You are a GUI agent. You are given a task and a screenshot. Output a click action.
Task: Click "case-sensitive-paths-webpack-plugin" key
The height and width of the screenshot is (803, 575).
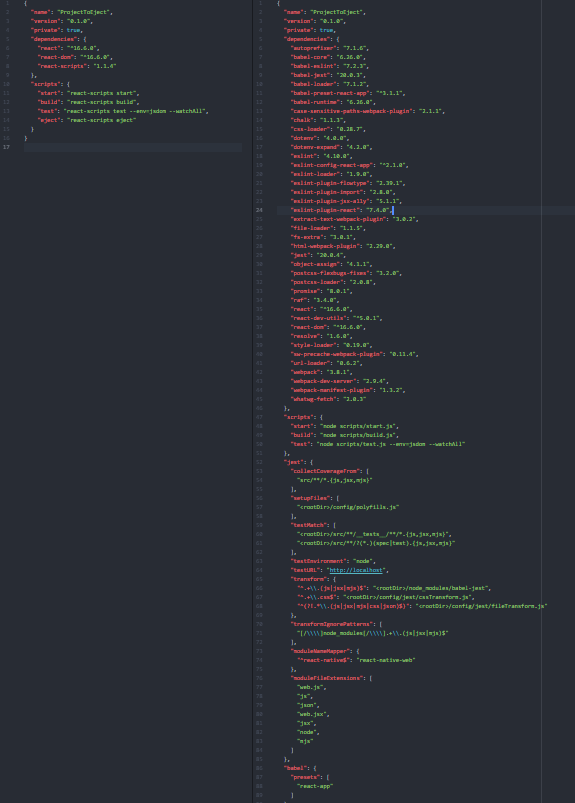(351, 111)
